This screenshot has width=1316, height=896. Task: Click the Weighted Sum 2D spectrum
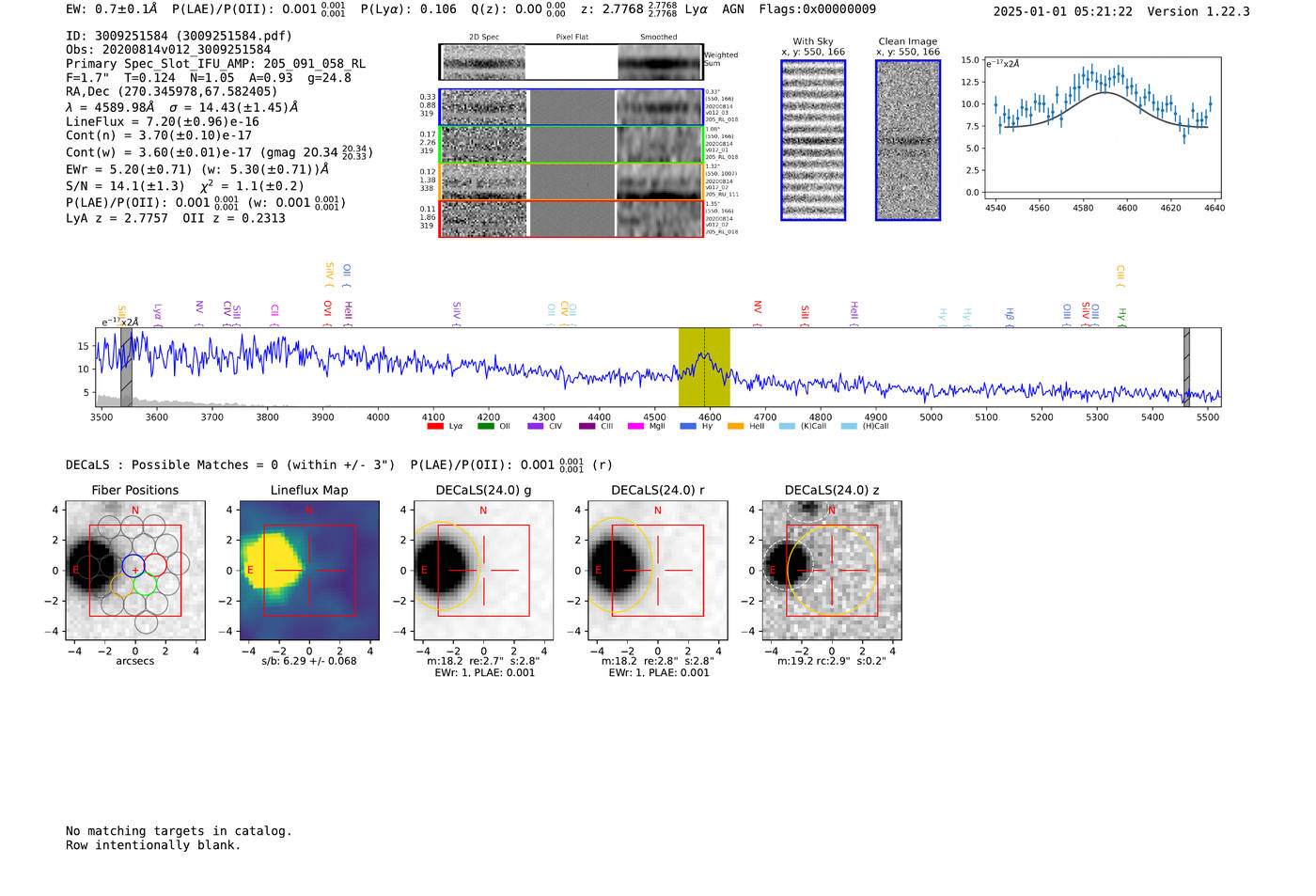[572, 62]
